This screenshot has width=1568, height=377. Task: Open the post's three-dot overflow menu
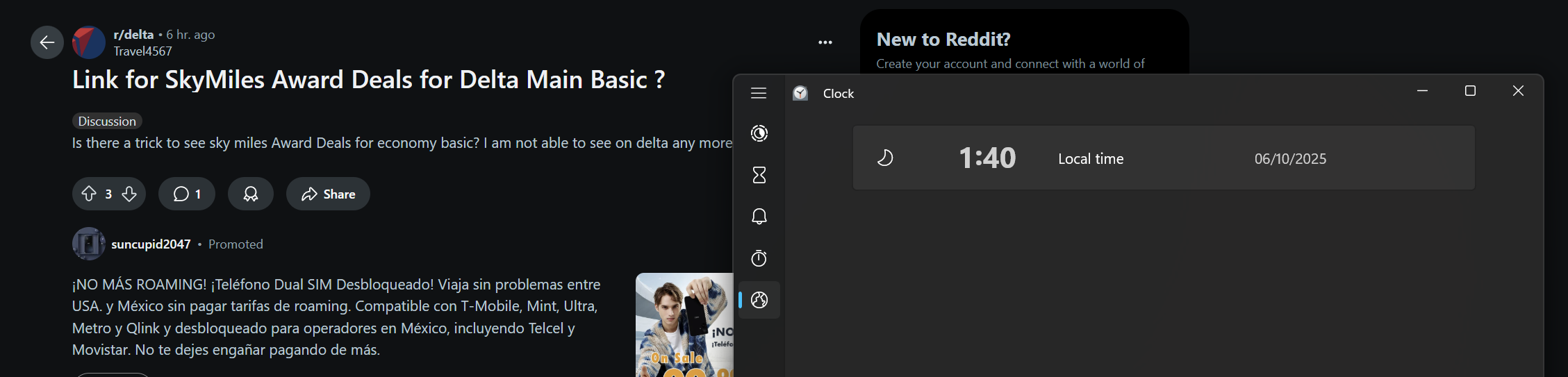(825, 42)
